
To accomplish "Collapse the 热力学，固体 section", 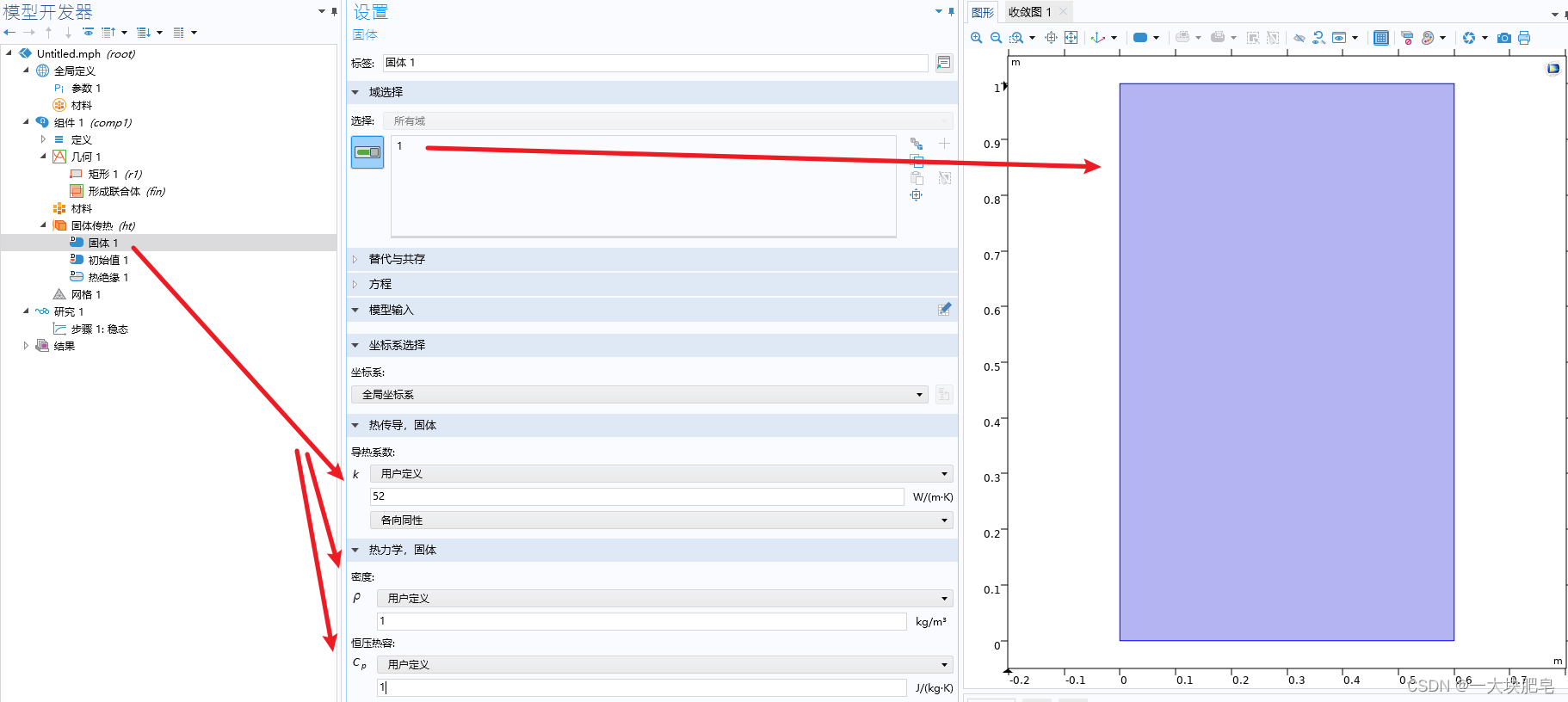I will [355, 550].
